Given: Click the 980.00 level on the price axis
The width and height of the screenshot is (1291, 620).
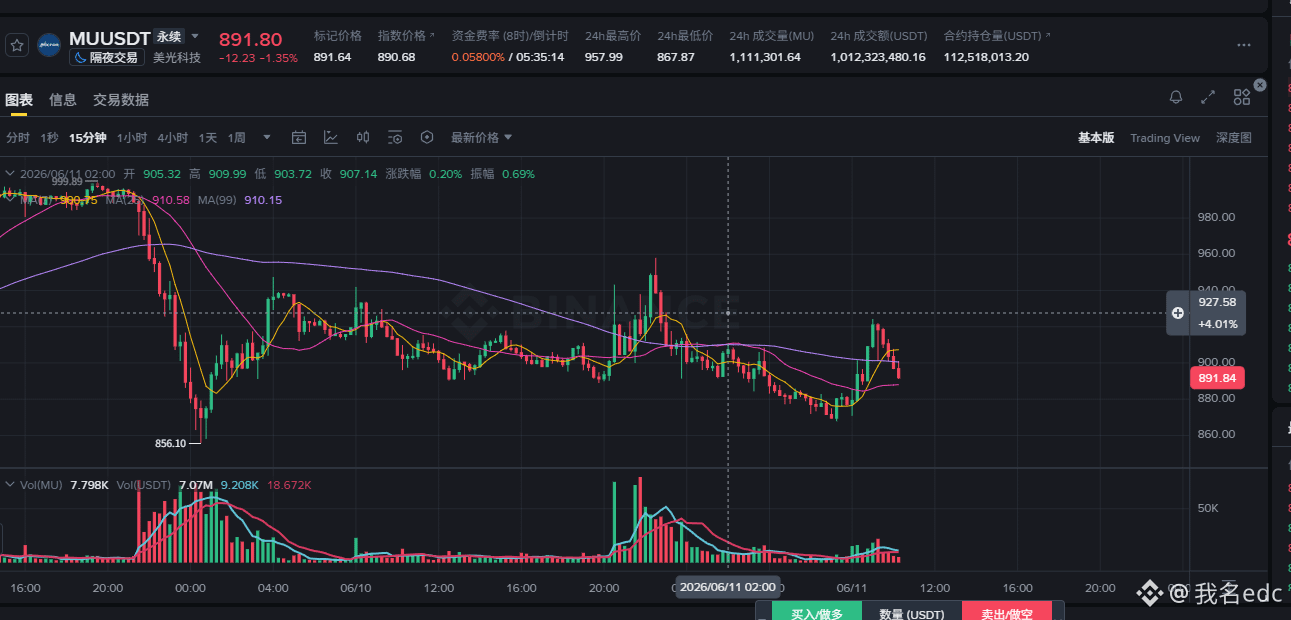Looking at the screenshot, I should coord(1216,217).
